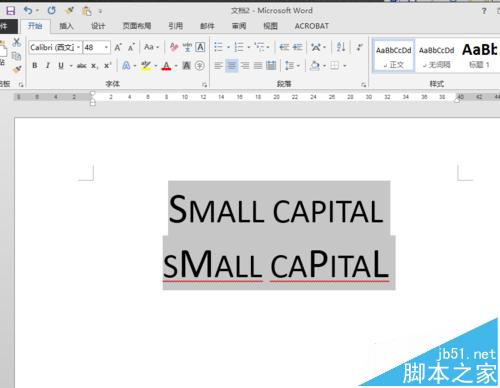Sort text with the A-Z icon
The width and height of the screenshot is (500, 388).
pyautogui.click(x=341, y=47)
